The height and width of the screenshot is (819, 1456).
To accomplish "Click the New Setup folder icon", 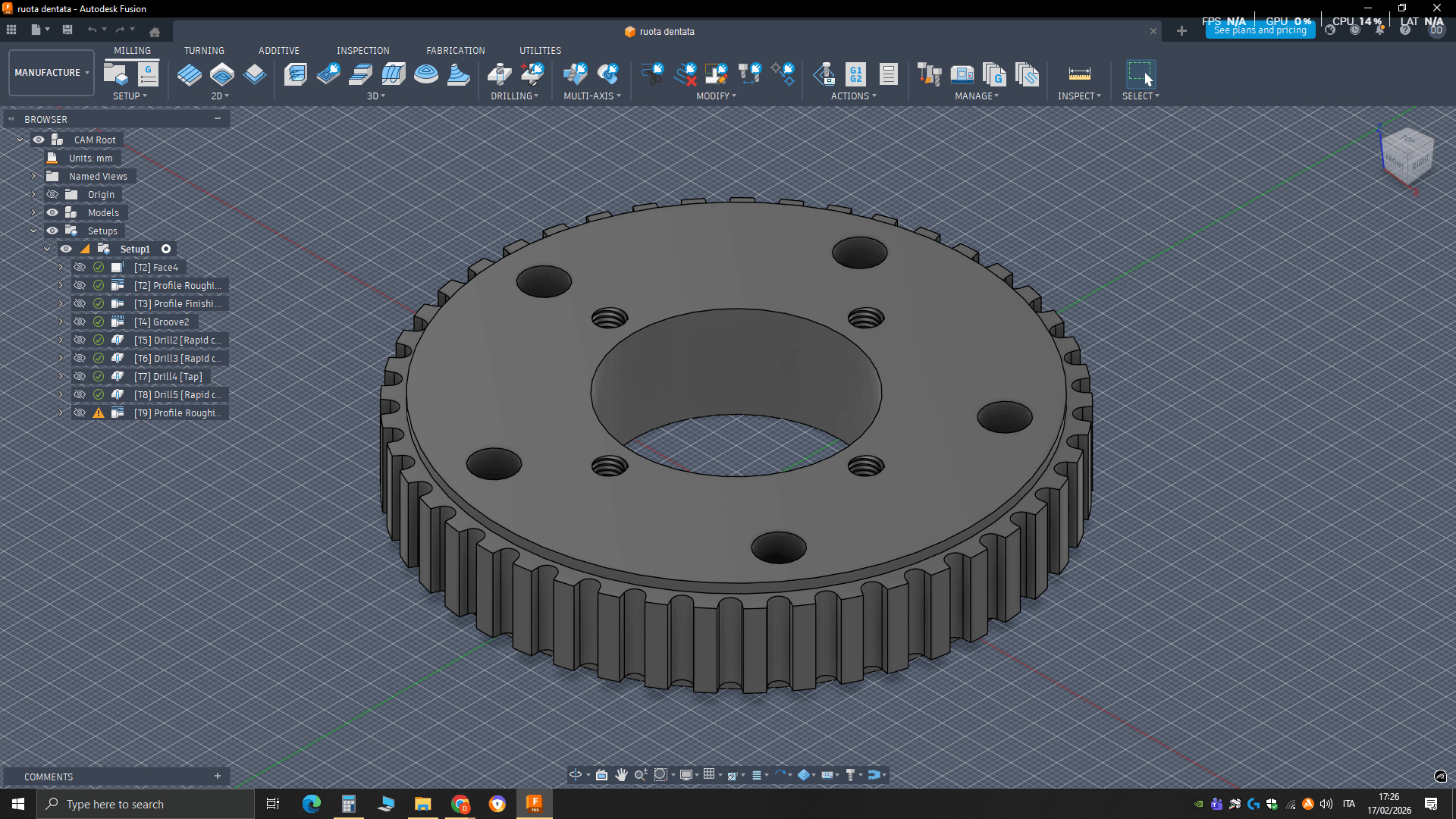I will (x=115, y=74).
